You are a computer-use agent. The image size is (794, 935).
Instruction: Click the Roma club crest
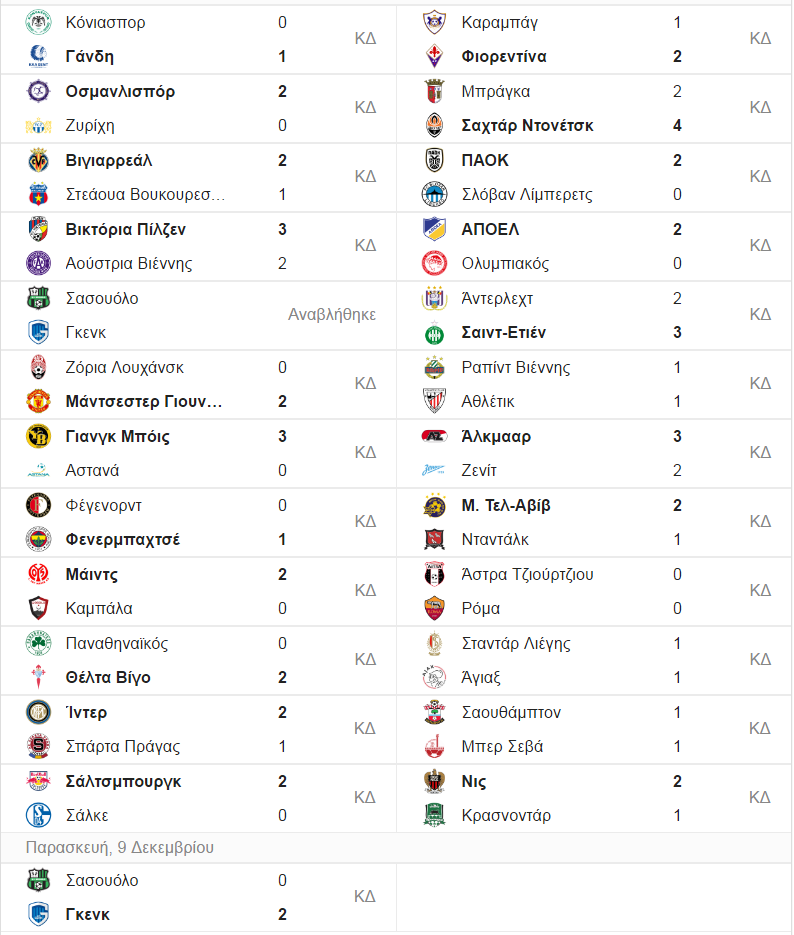[435, 608]
